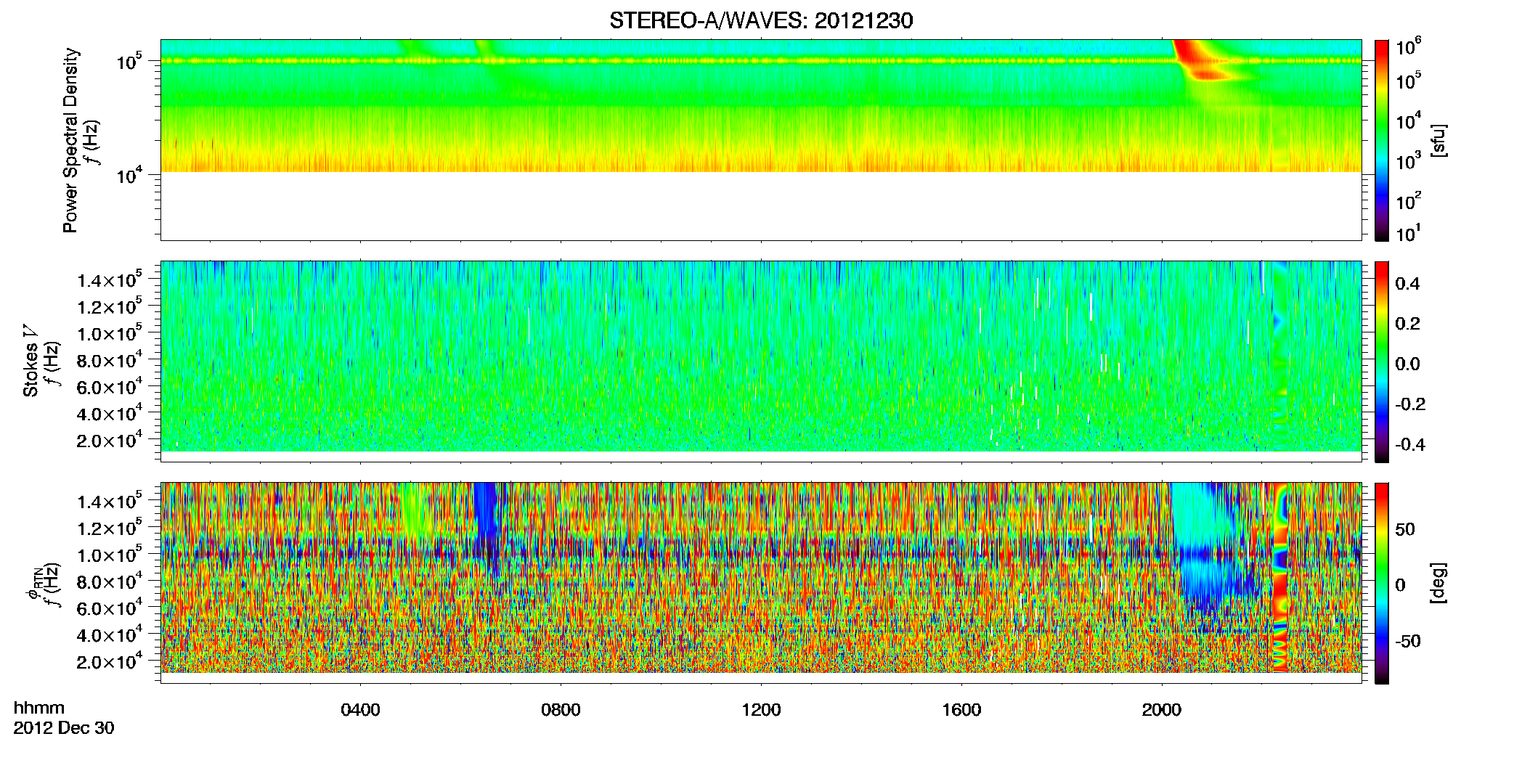Click the hhmm time format label

(39, 708)
